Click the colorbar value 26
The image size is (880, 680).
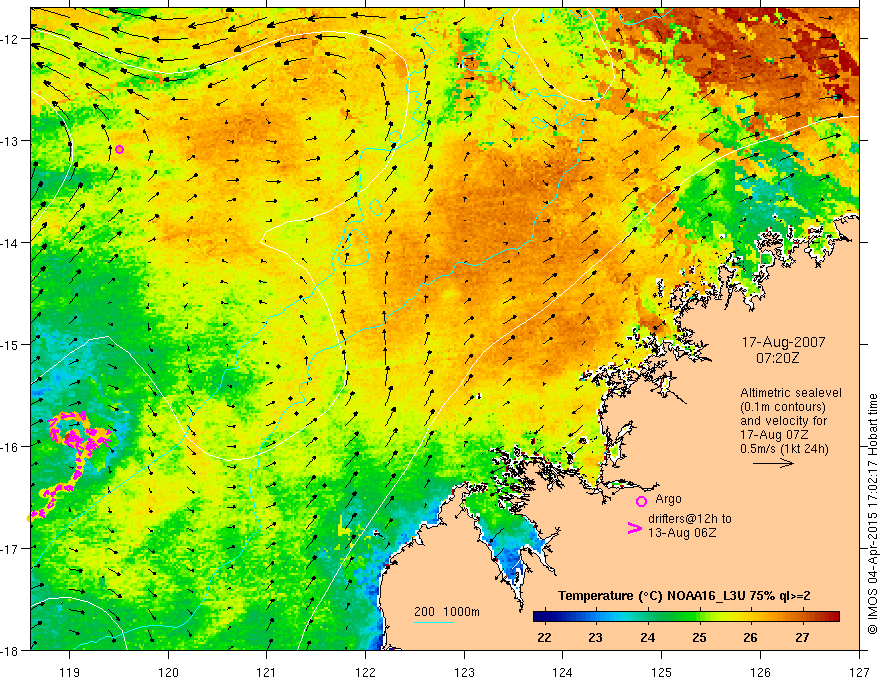(x=750, y=637)
